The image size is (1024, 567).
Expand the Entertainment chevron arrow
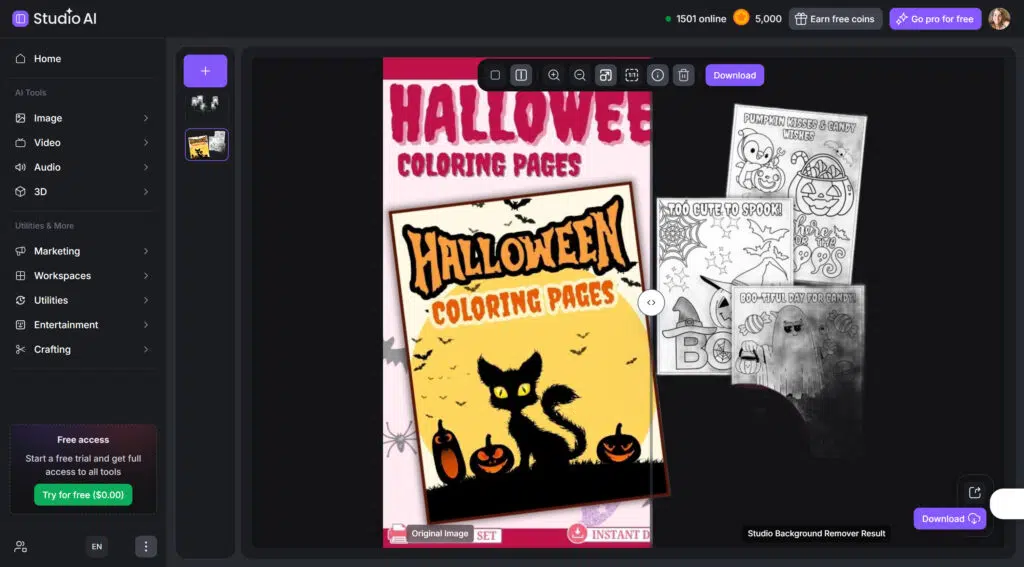coord(146,325)
